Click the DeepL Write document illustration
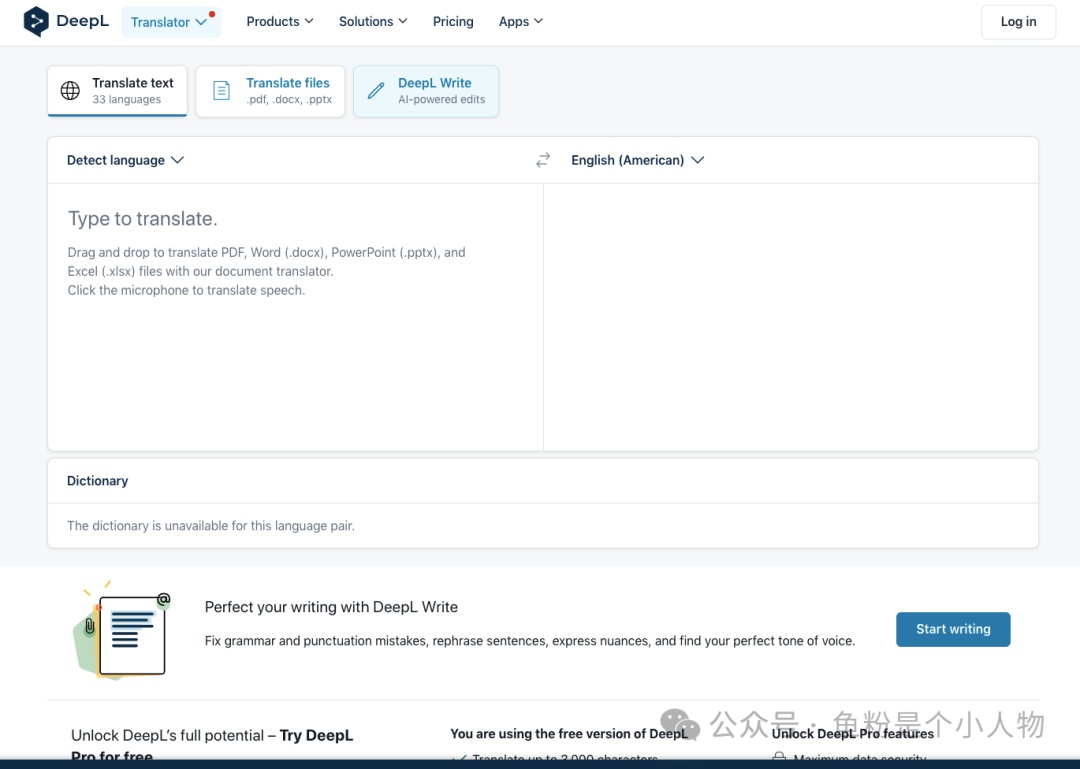The width and height of the screenshot is (1080, 769). click(122, 630)
